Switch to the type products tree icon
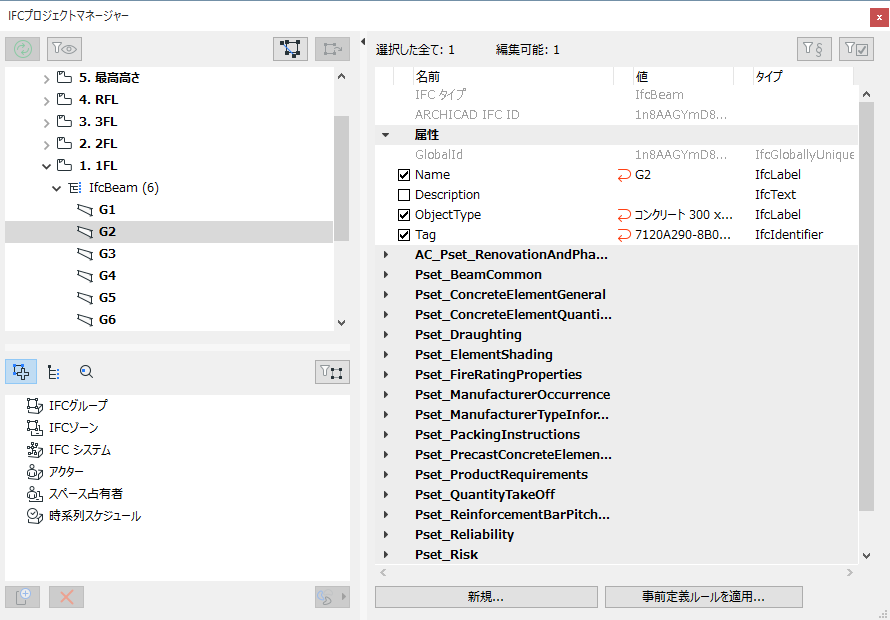Image resolution: width=890 pixels, height=620 pixels. pyautogui.click(x=54, y=372)
